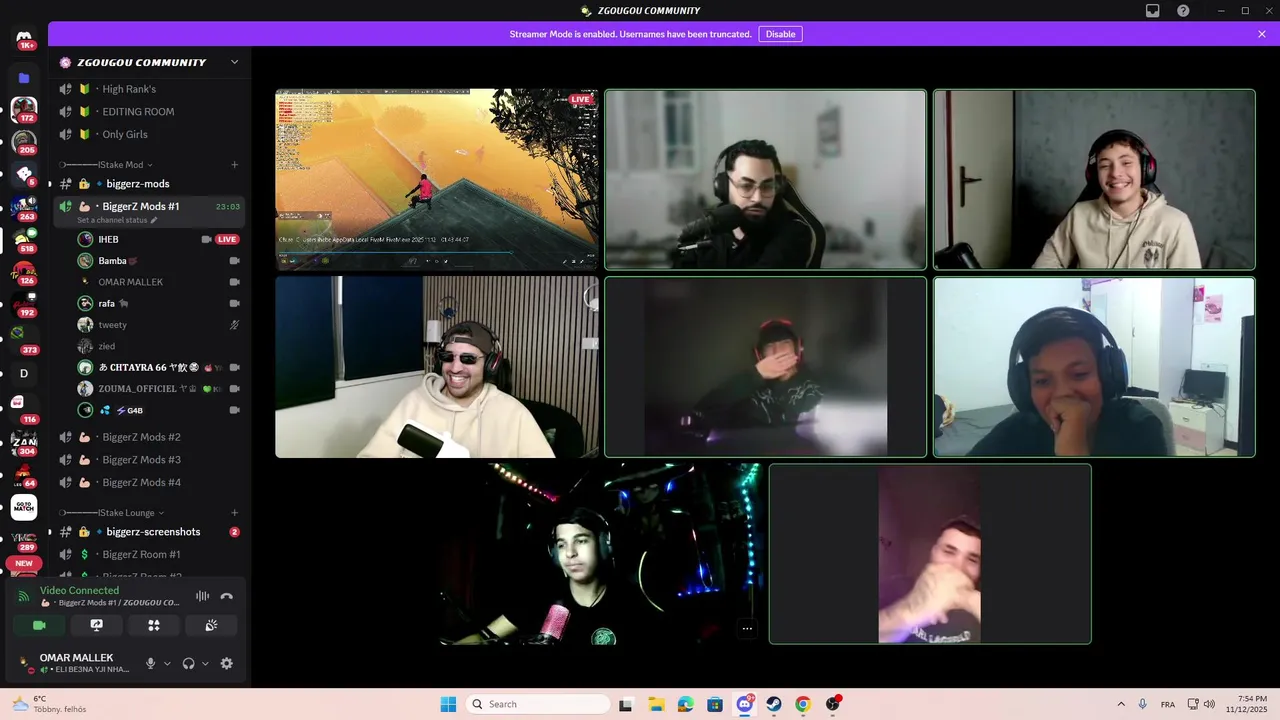Set a channel status

[117, 220]
